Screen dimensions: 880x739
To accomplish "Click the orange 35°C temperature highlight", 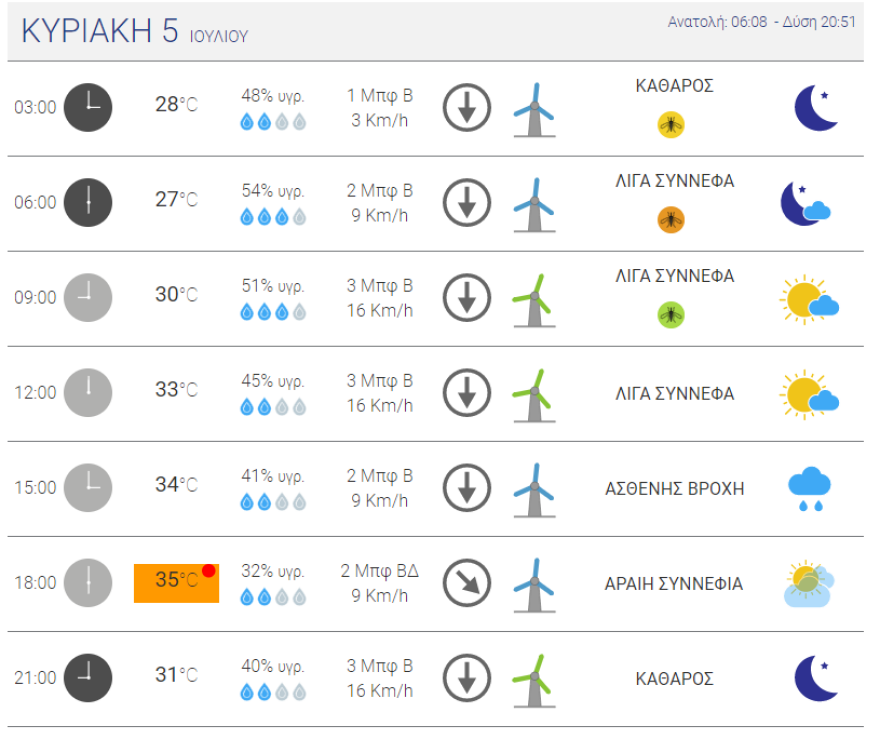I will tap(176, 582).
